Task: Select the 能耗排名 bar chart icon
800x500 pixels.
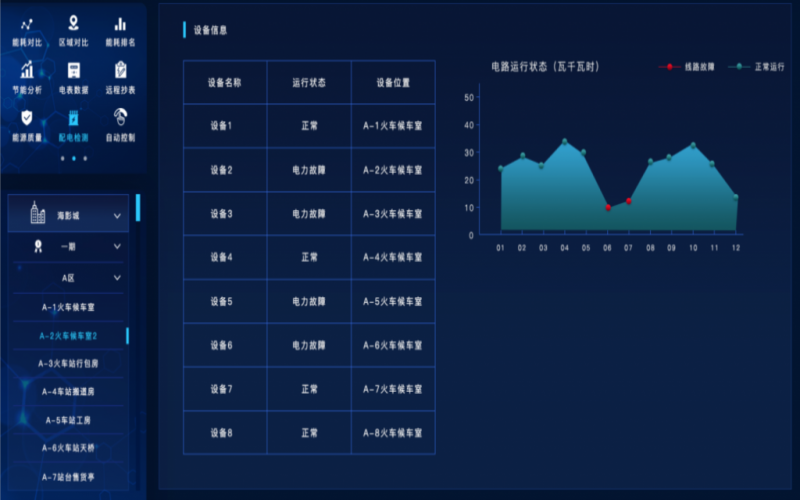Action: [120, 24]
